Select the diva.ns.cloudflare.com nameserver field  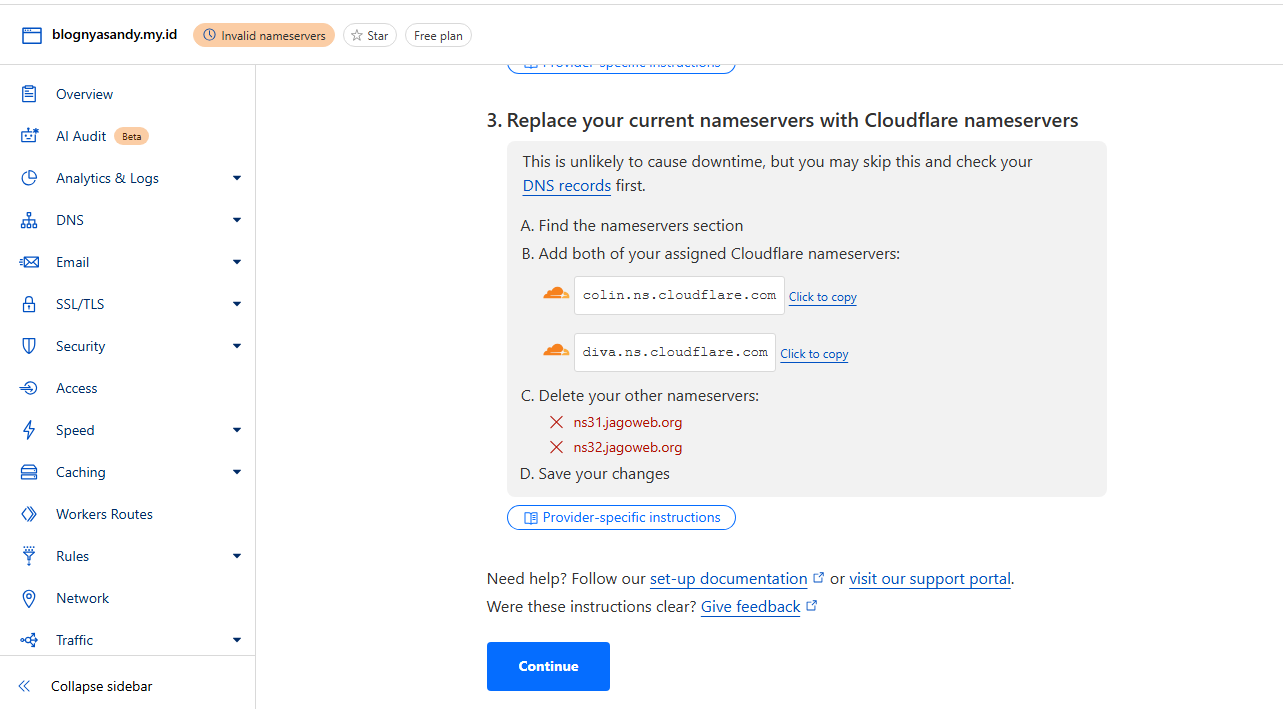point(675,352)
